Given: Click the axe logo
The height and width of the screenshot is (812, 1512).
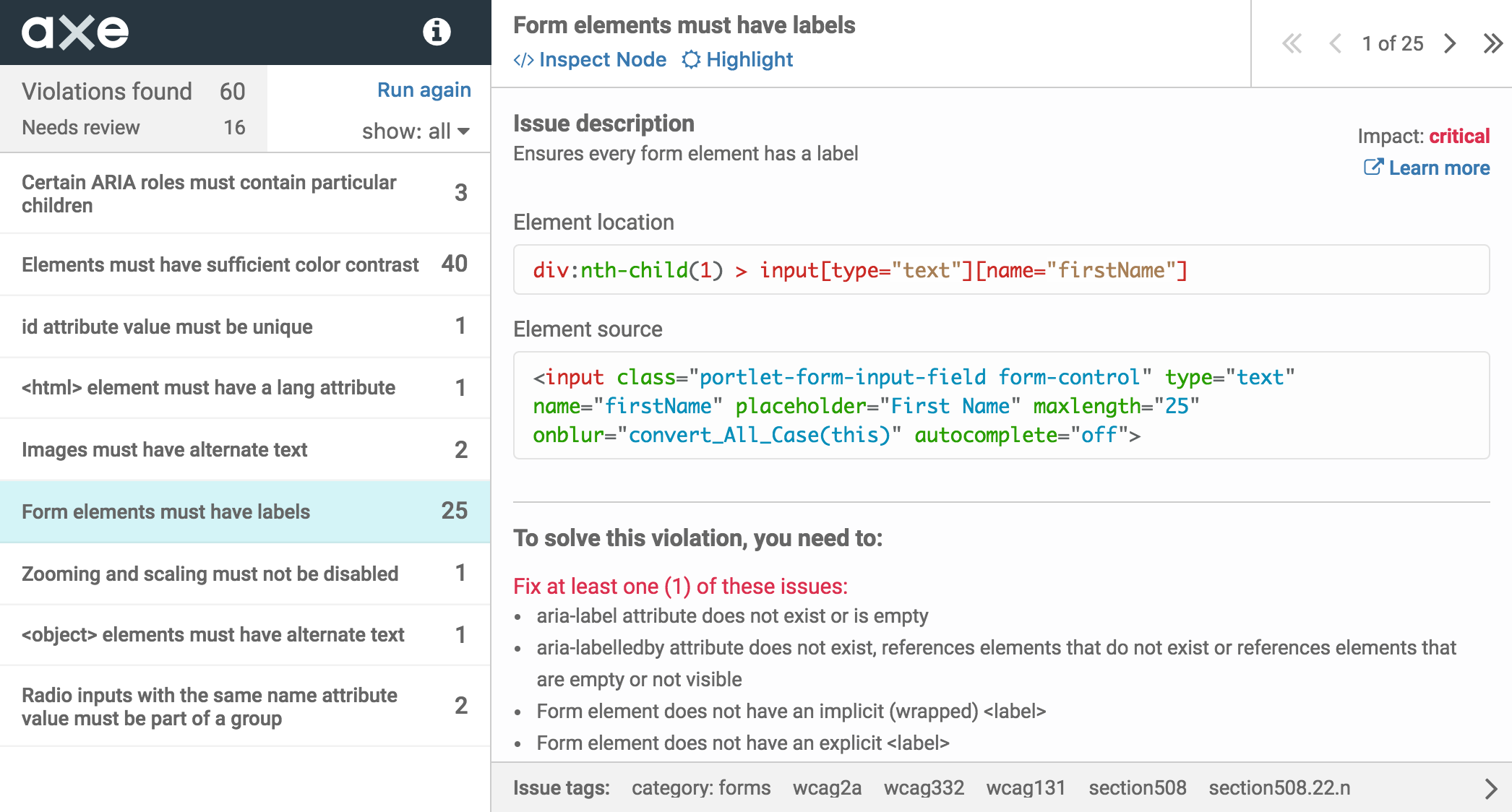Looking at the screenshot, I should pos(75,32).
